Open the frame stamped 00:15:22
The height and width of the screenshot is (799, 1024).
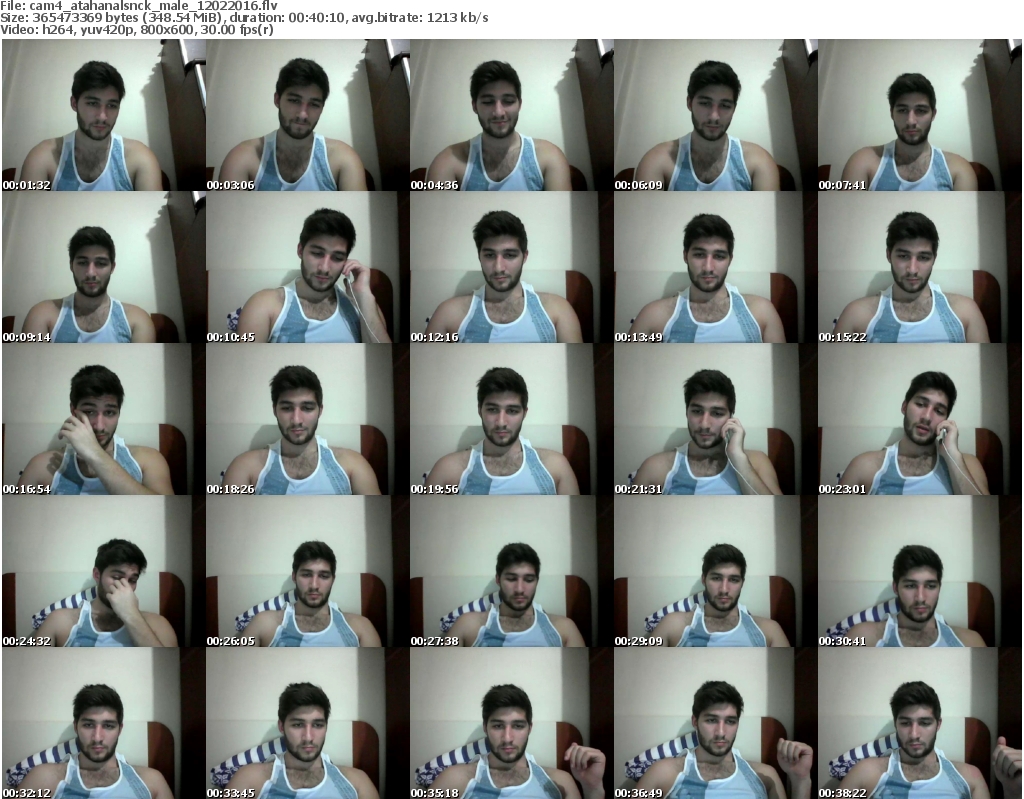click(920, 267)
